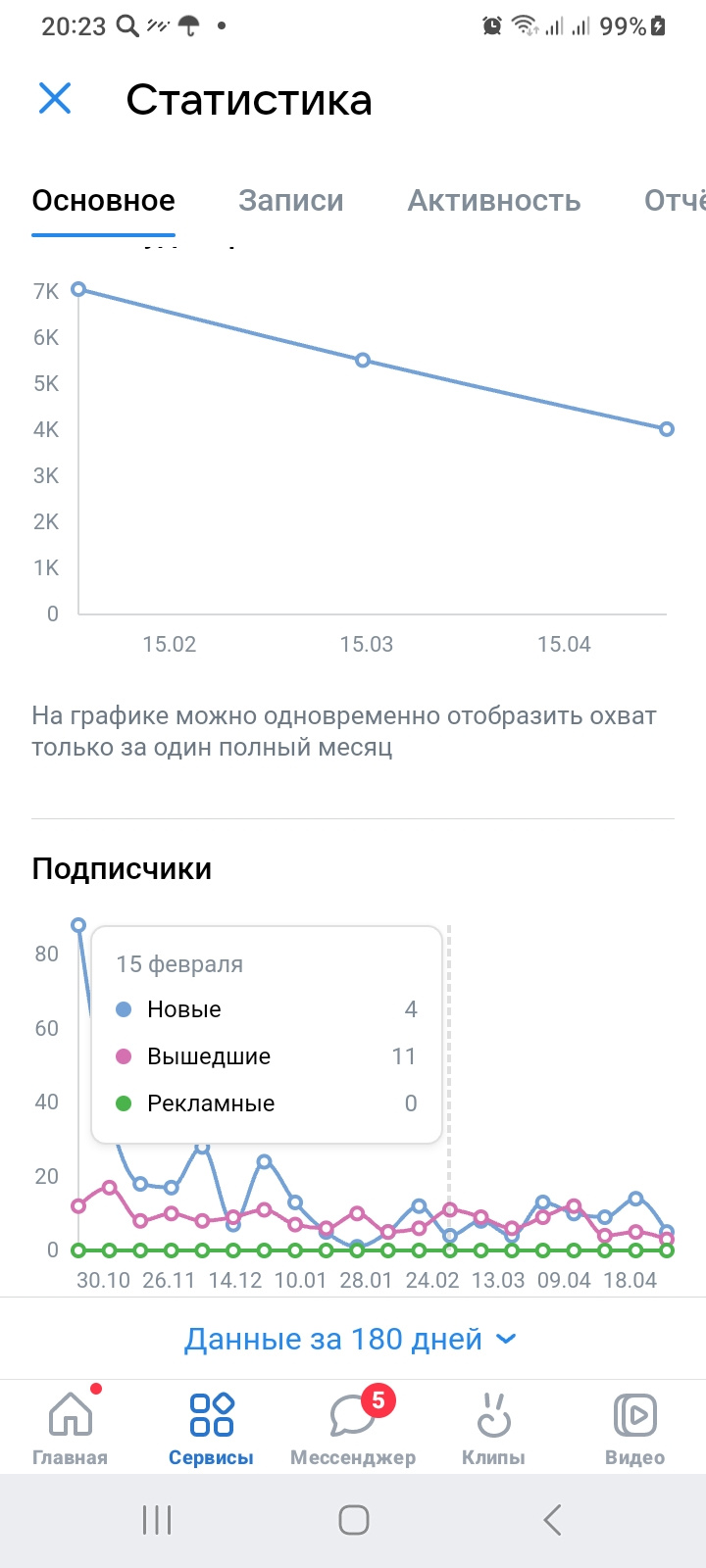Viewport: 706px width, 1568px height.
Task: Tap the Android recent apps icon
Action: tap(157, 1520)
